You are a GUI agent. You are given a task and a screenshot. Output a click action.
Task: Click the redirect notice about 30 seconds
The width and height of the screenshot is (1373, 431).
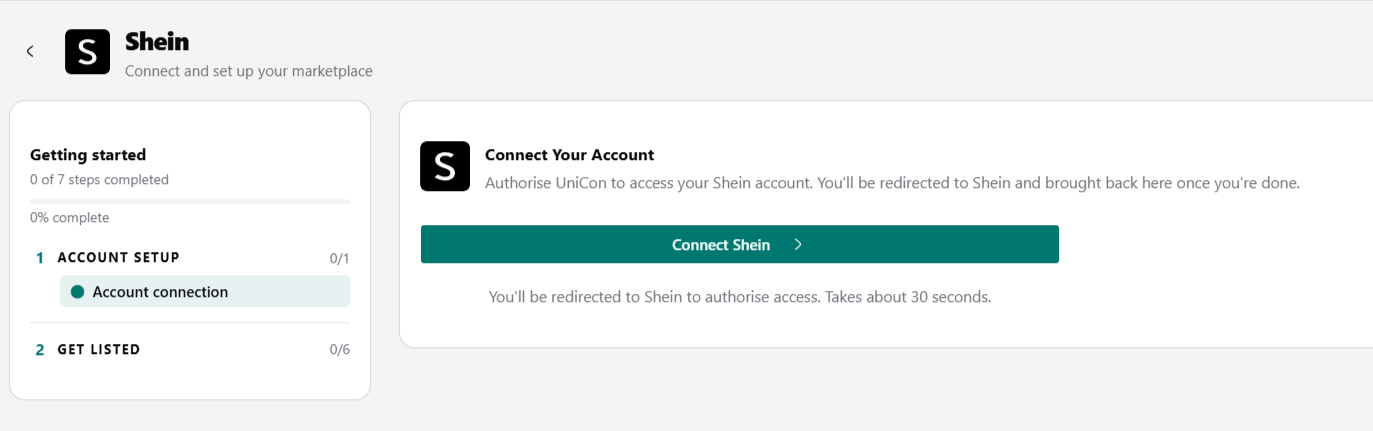tap(739, 297)
